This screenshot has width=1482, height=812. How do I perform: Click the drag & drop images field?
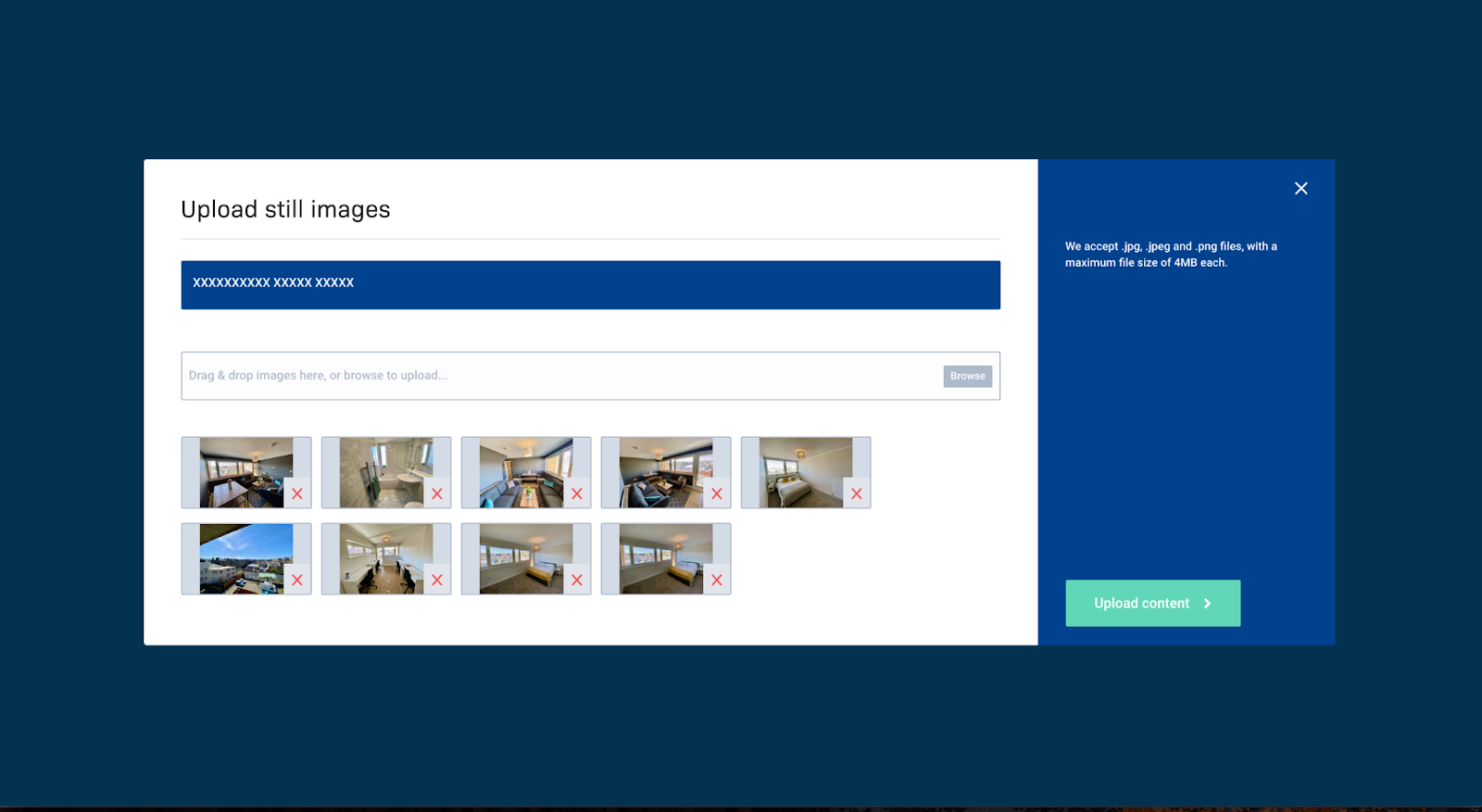click(x=556, y=376)
